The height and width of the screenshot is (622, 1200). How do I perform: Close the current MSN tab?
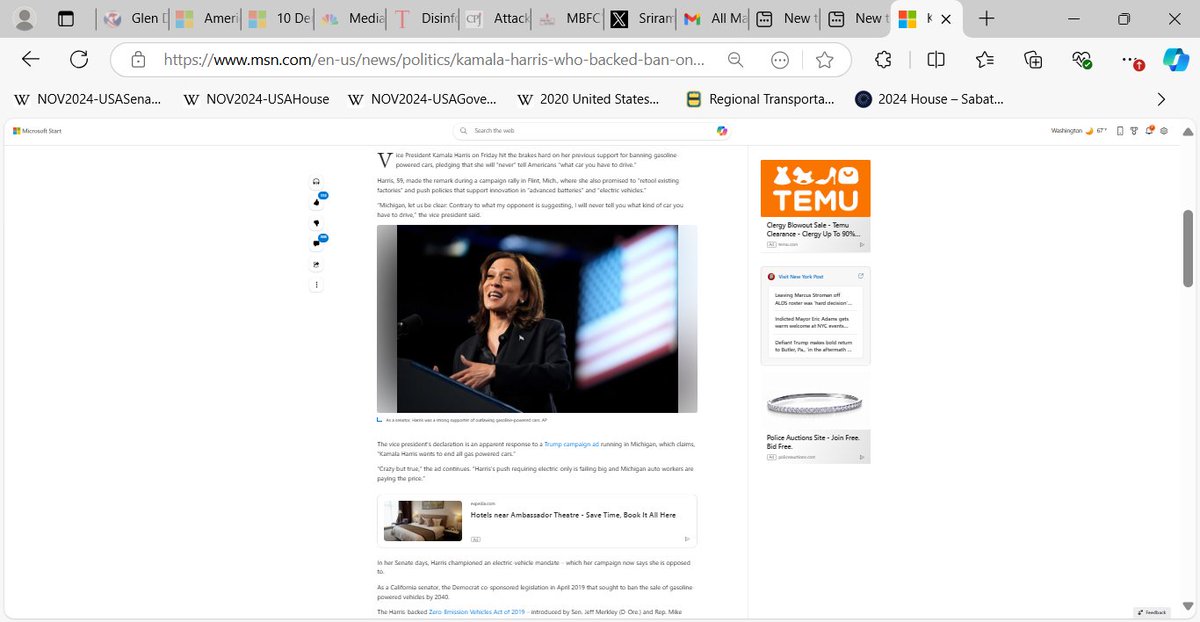click(x=946, y=19)
